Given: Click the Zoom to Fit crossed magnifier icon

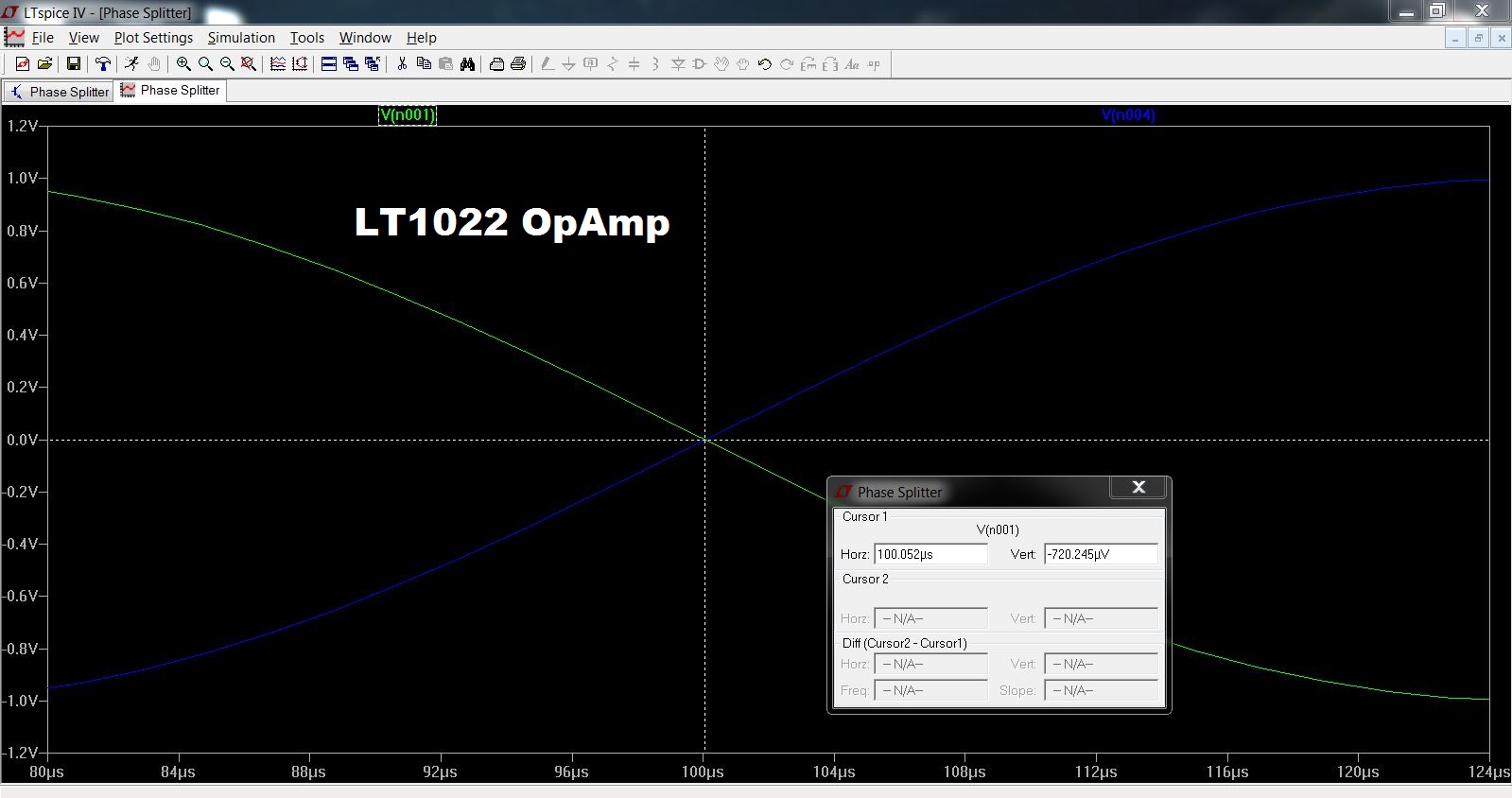Looking at the screenshot, I should click(249, 64).
